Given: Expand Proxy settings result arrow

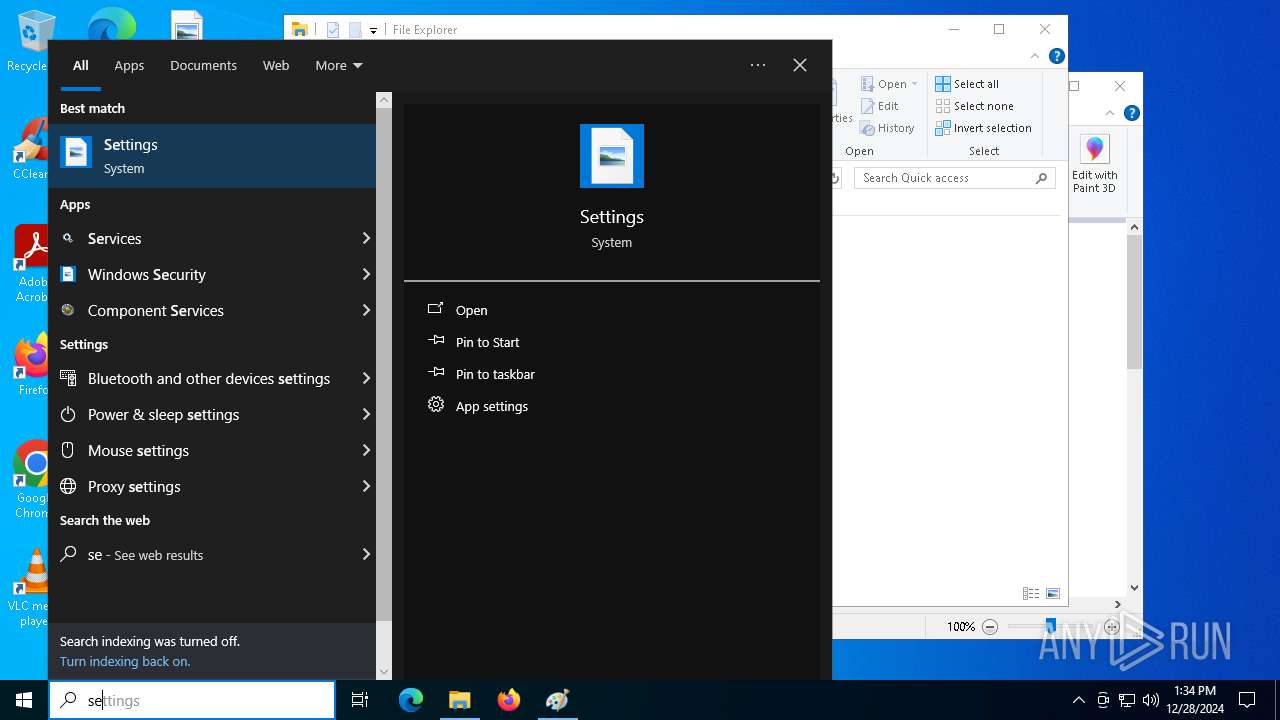Looking at the screenshot, I should click(366, 486).
